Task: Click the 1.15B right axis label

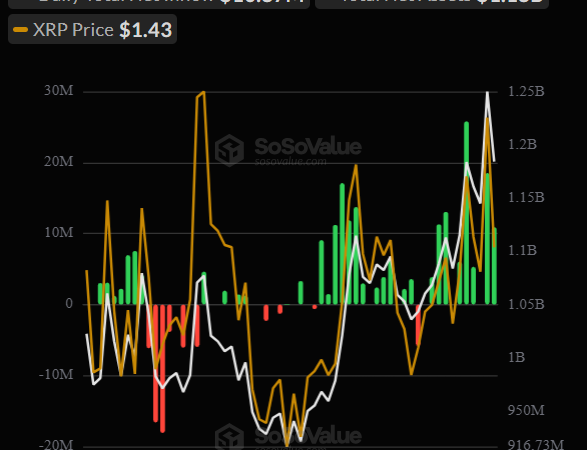Action: pyautogui.click(x=526, y=197)
